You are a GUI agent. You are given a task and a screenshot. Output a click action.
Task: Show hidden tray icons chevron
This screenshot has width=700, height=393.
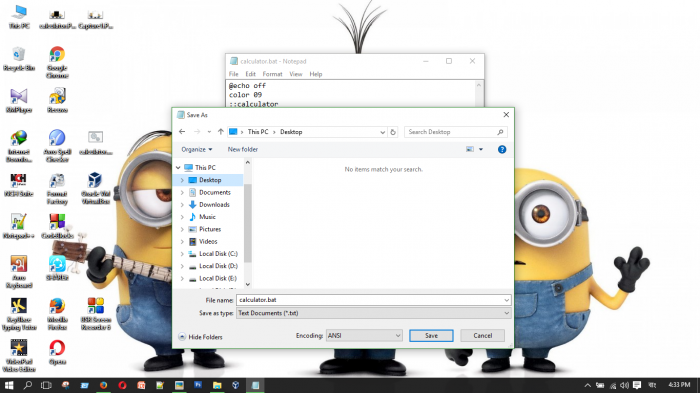588,385
